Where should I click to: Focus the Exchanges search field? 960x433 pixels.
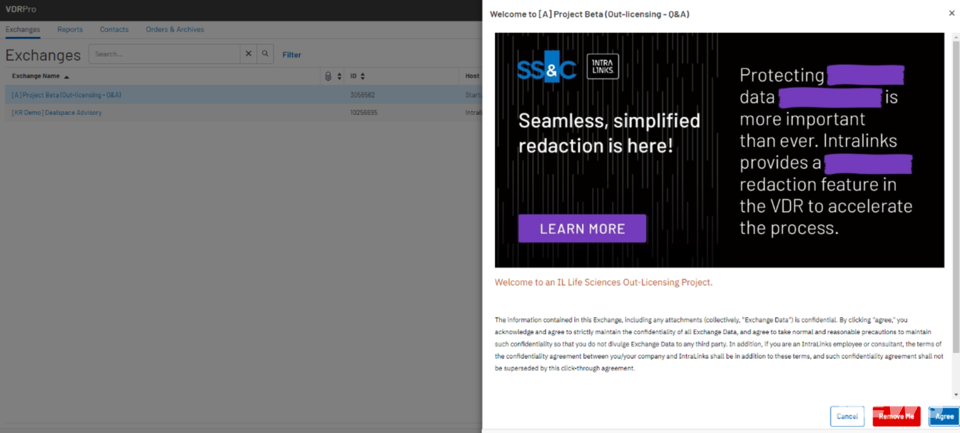(165, 54)
